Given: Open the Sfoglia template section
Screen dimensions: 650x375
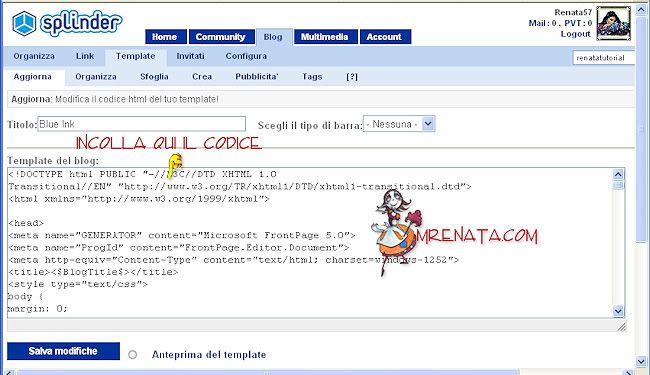Looking at the screenshot, I should [154, 77].
